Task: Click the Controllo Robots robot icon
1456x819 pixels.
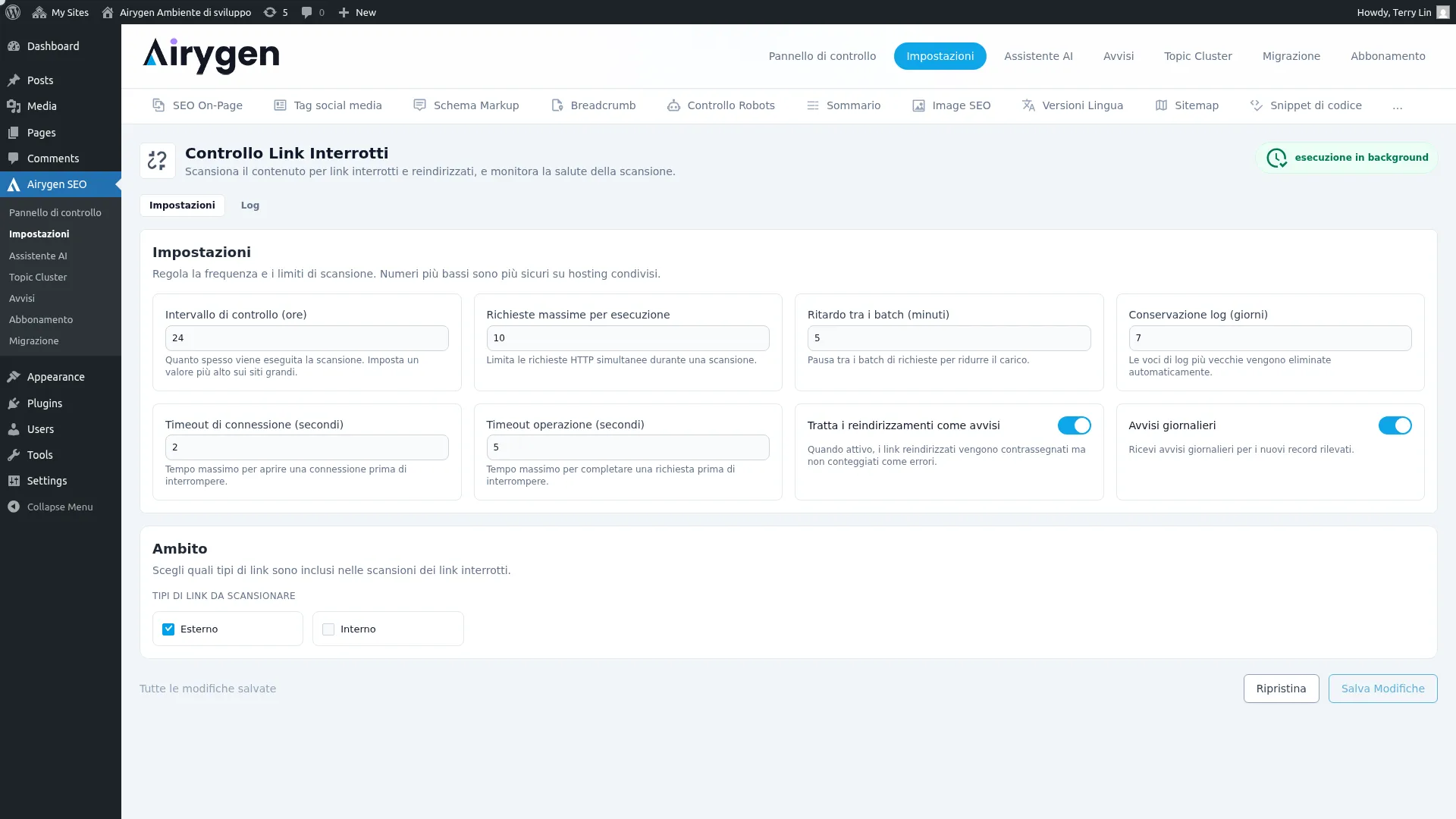Action: point(673,105)
